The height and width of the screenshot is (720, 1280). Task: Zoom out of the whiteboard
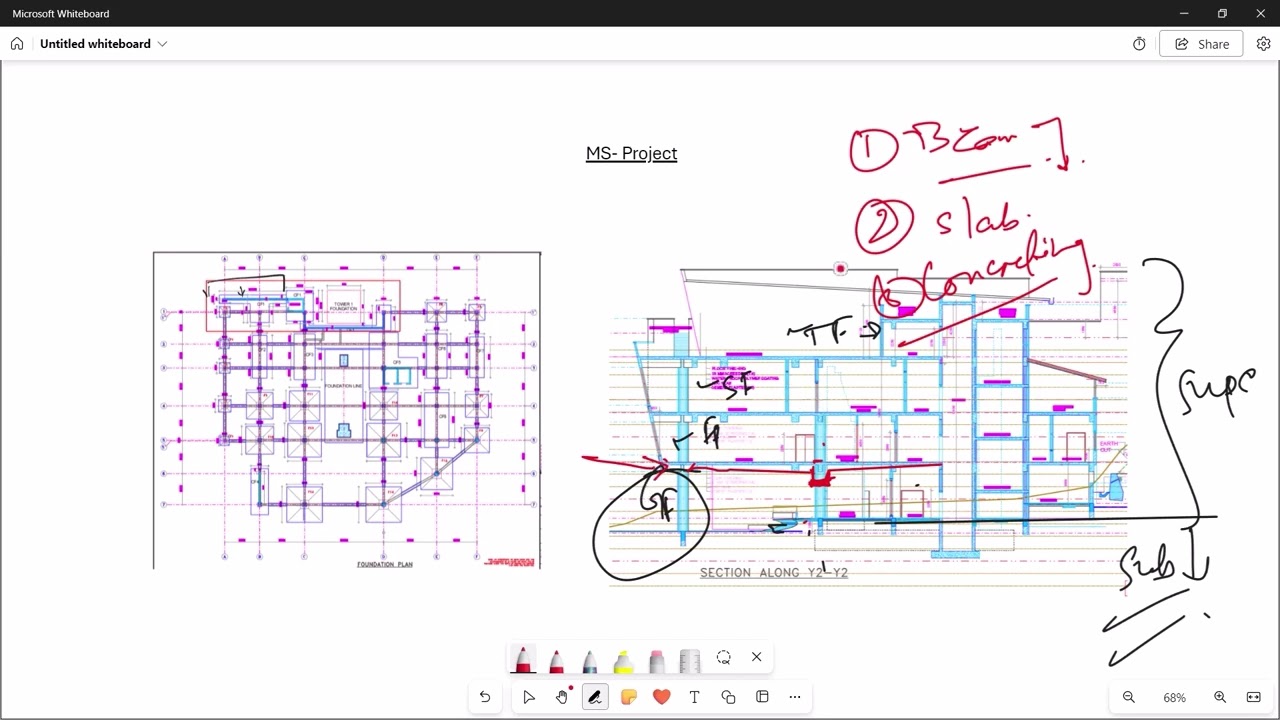coord(1129,697)
